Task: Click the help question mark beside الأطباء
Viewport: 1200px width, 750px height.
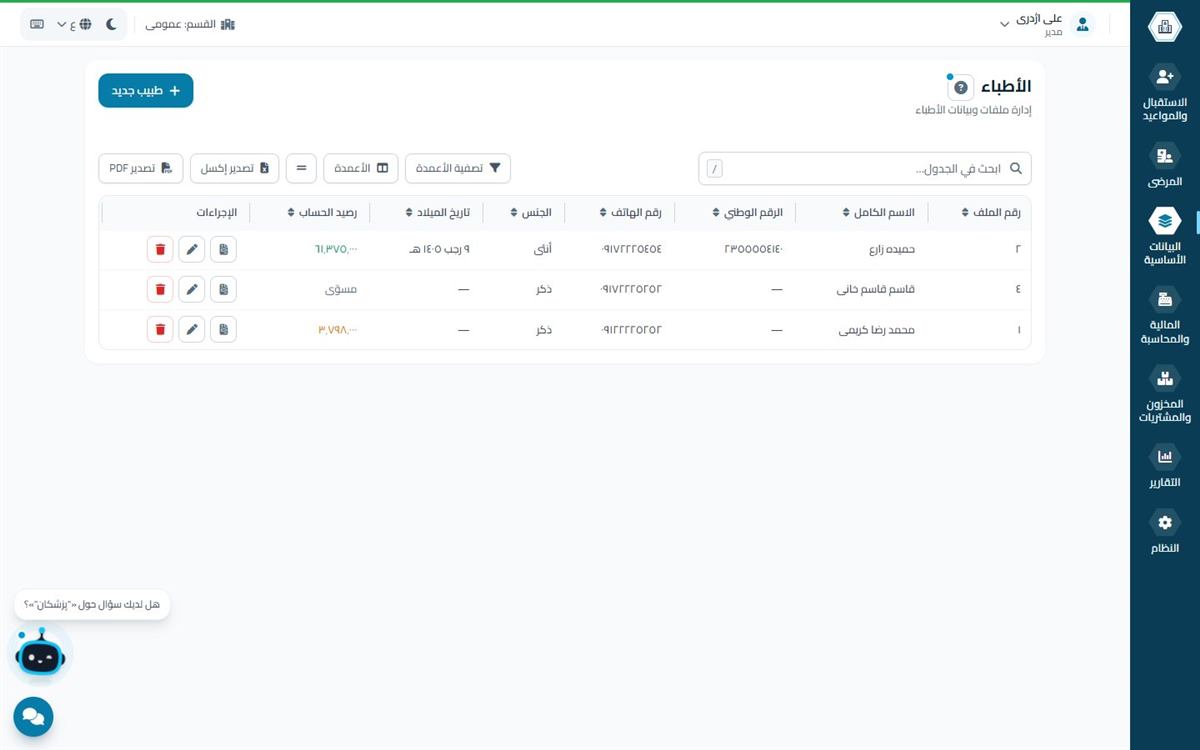Action: click(x=960, y=87)
